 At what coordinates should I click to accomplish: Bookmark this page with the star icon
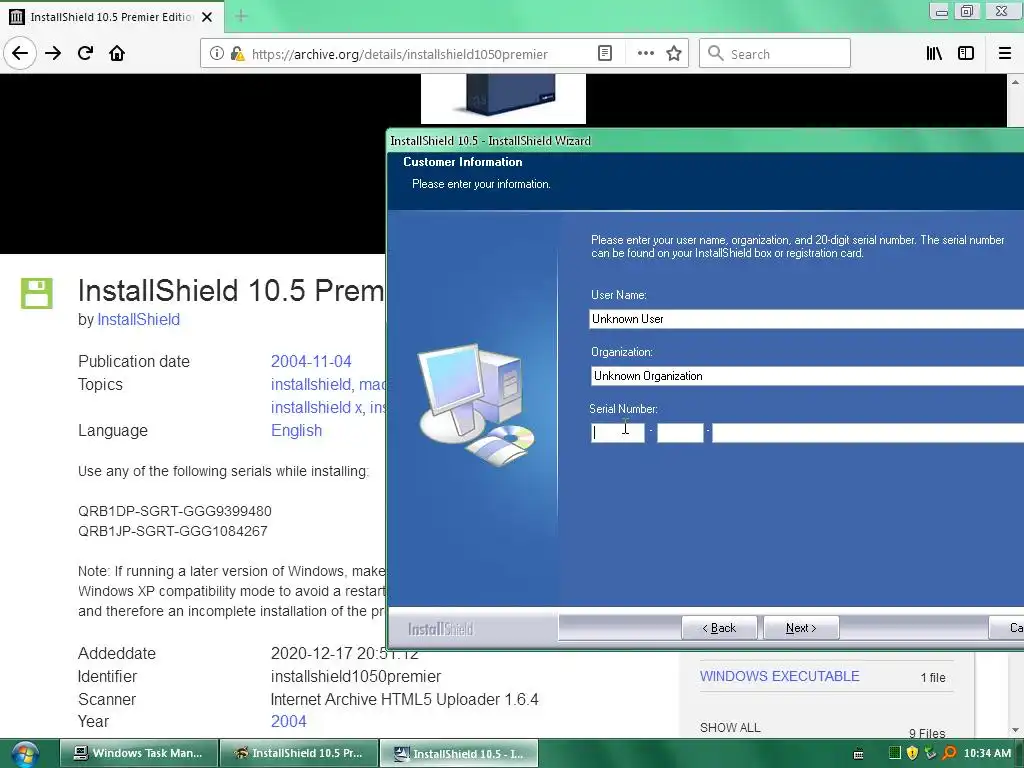click(x=674, y=54)
